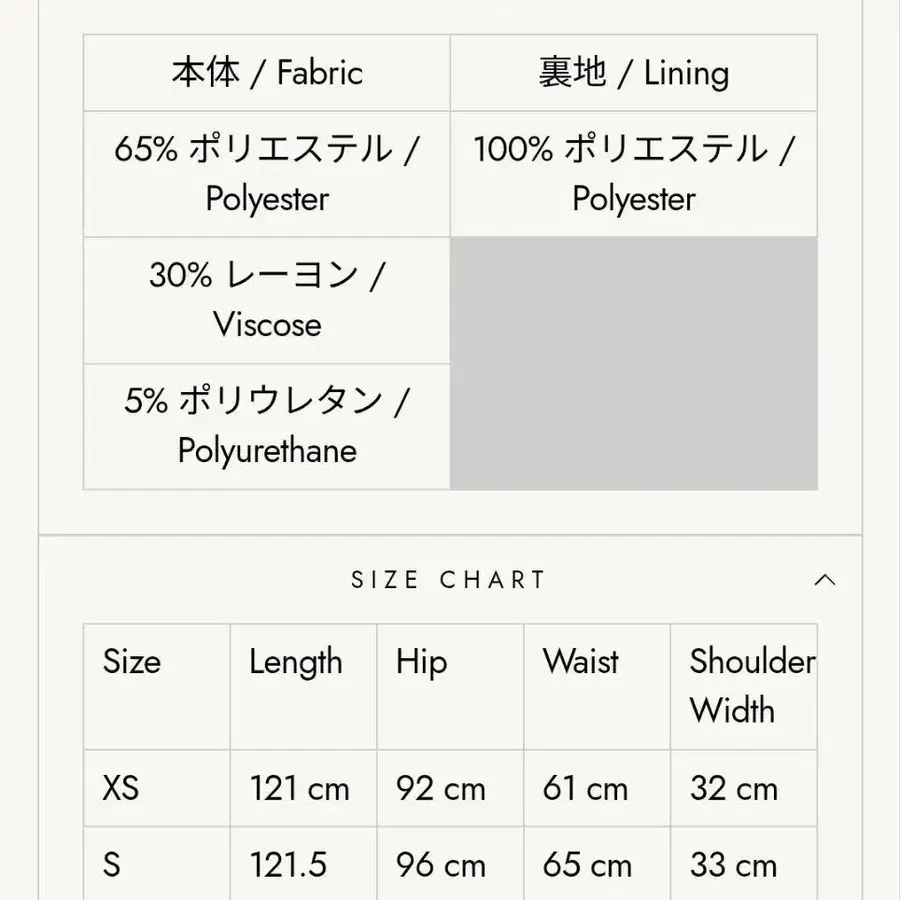Select the Fabric column header cell
Image resolution: width=900 pixels, height=900 pixels.
point(267,73)
